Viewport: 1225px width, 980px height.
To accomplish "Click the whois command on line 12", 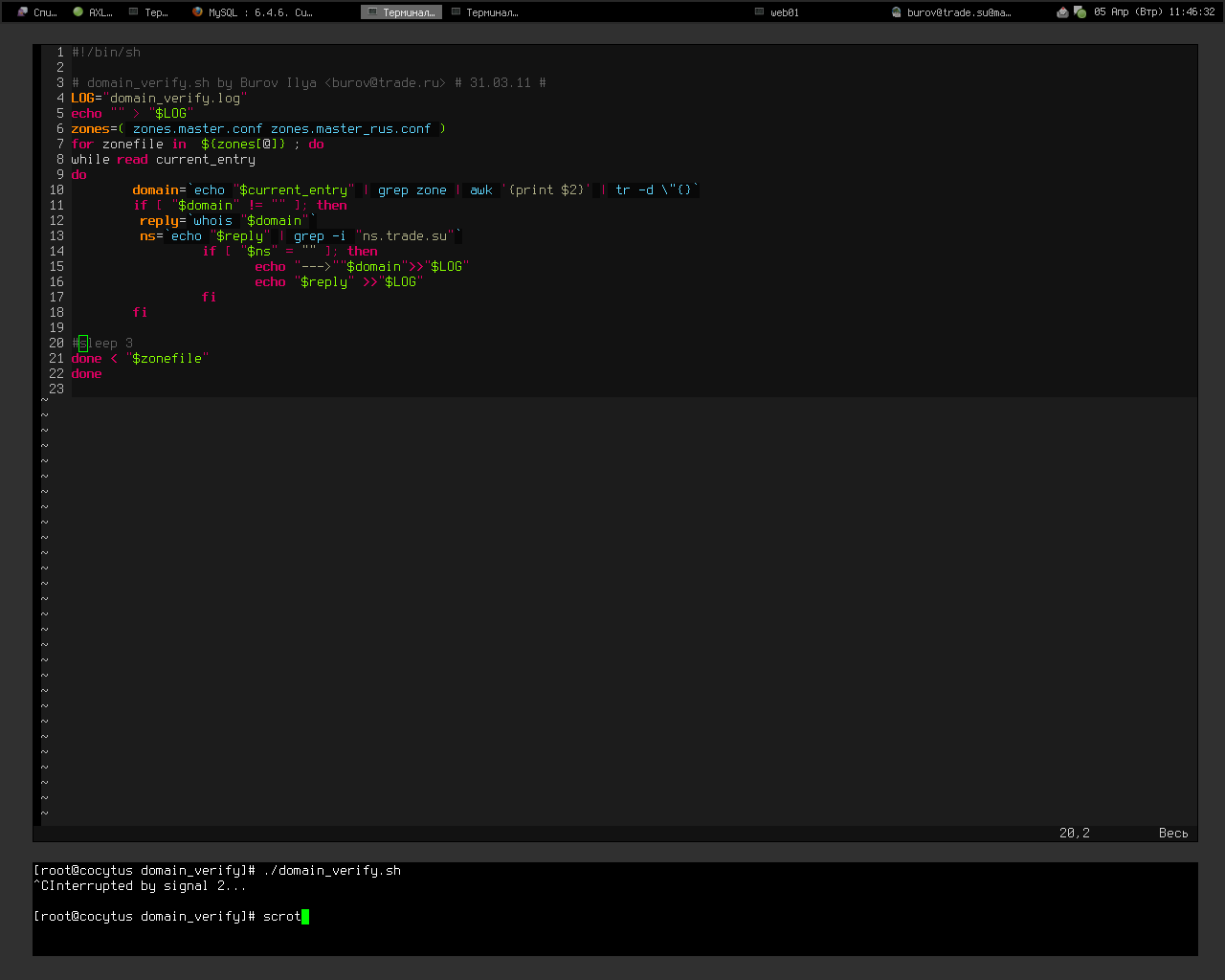I will [x=212, y=221].
